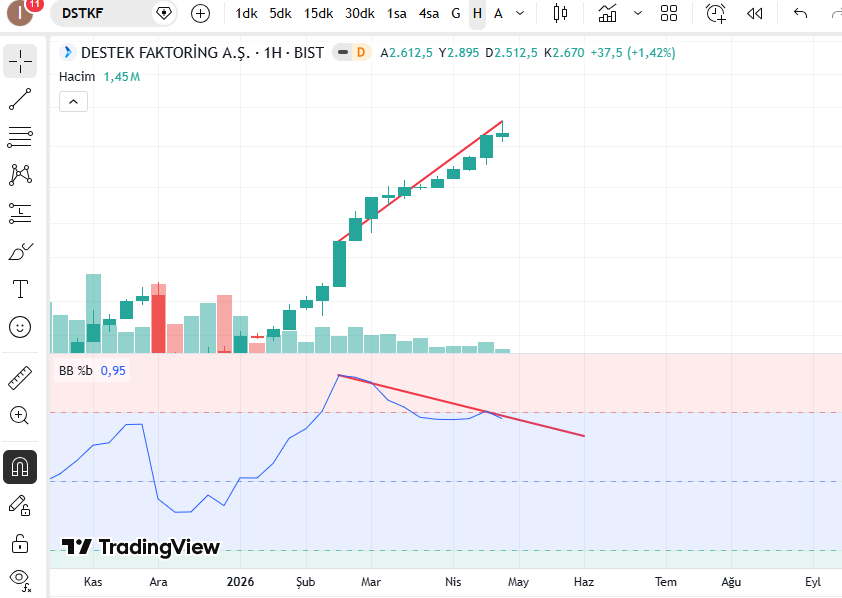Open candlestick chart type selector
The width and height of the screenshot is (842, 598).
(x=560, y=13)
